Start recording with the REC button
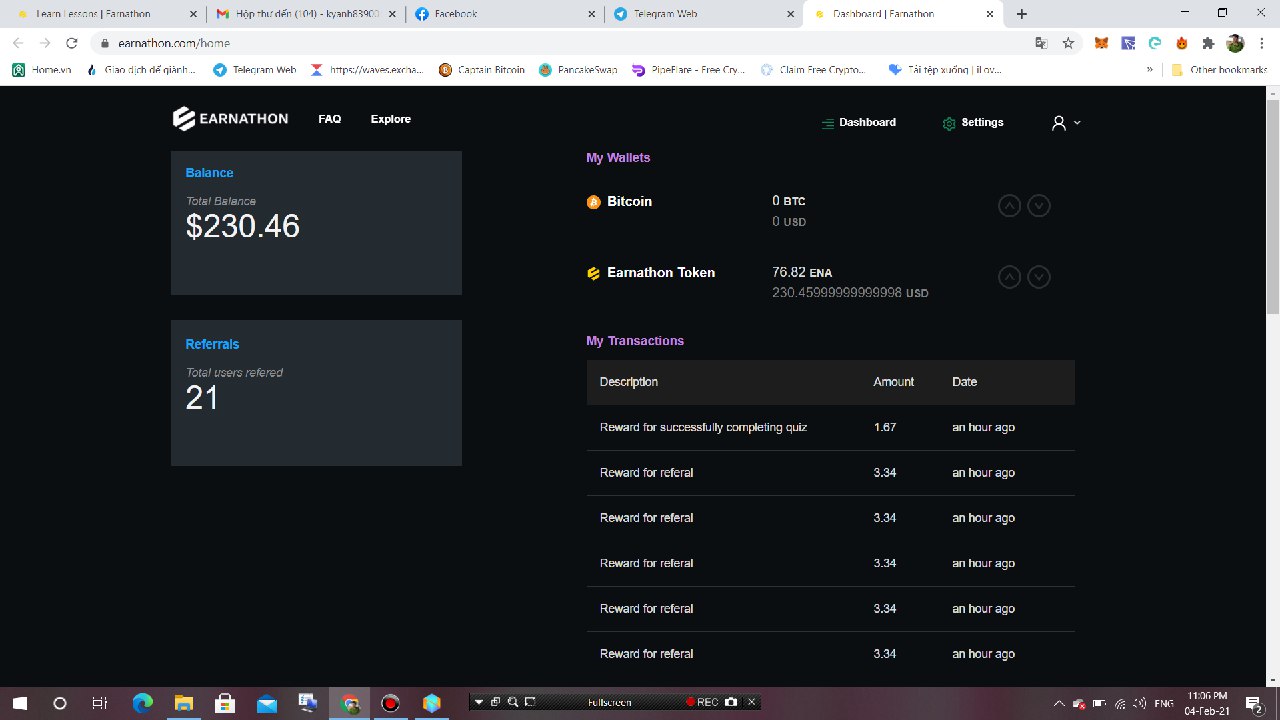Image resolution: width=1280 pixels, height=720 pixels. [702, 702]
